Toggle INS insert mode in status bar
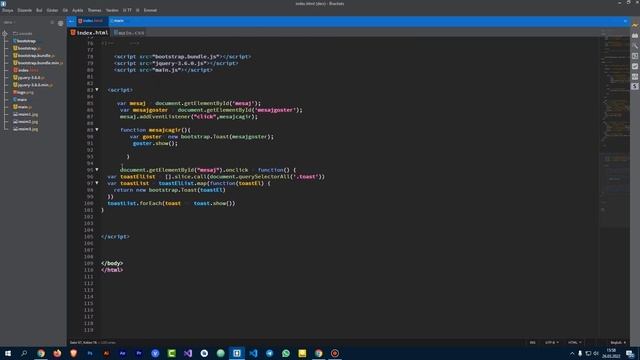This screenshot has height=360, width=640. click(x=532, y=342)
